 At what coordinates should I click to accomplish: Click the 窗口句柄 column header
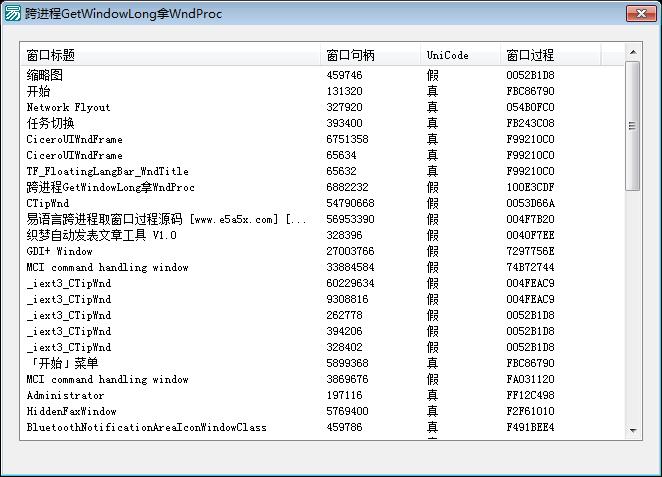(350, 55)
